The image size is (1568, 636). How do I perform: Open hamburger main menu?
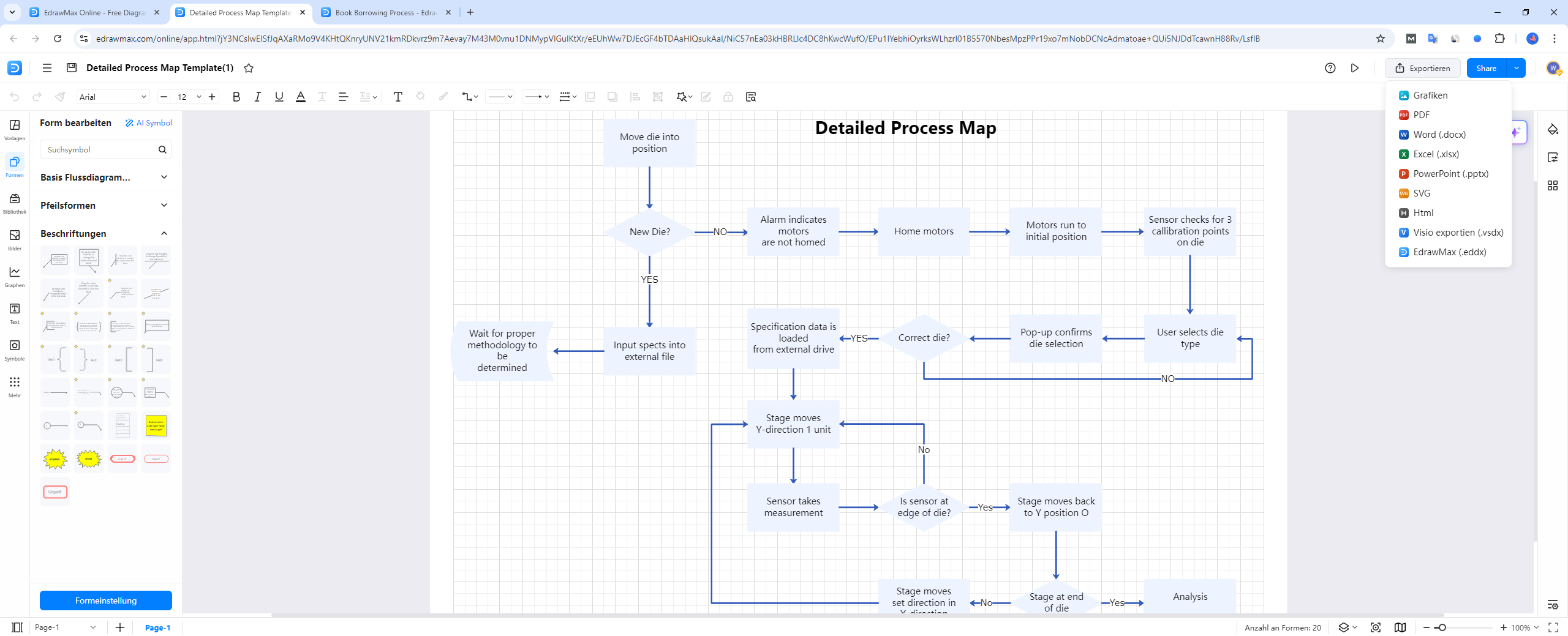tap(47, 68)
